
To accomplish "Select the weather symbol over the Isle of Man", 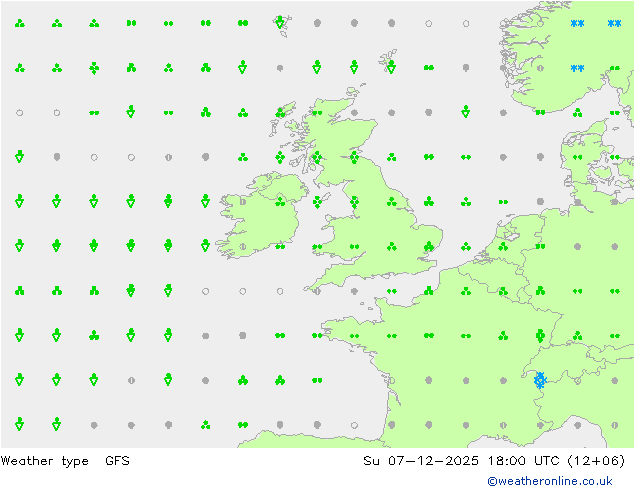I will tap(317, 201).
